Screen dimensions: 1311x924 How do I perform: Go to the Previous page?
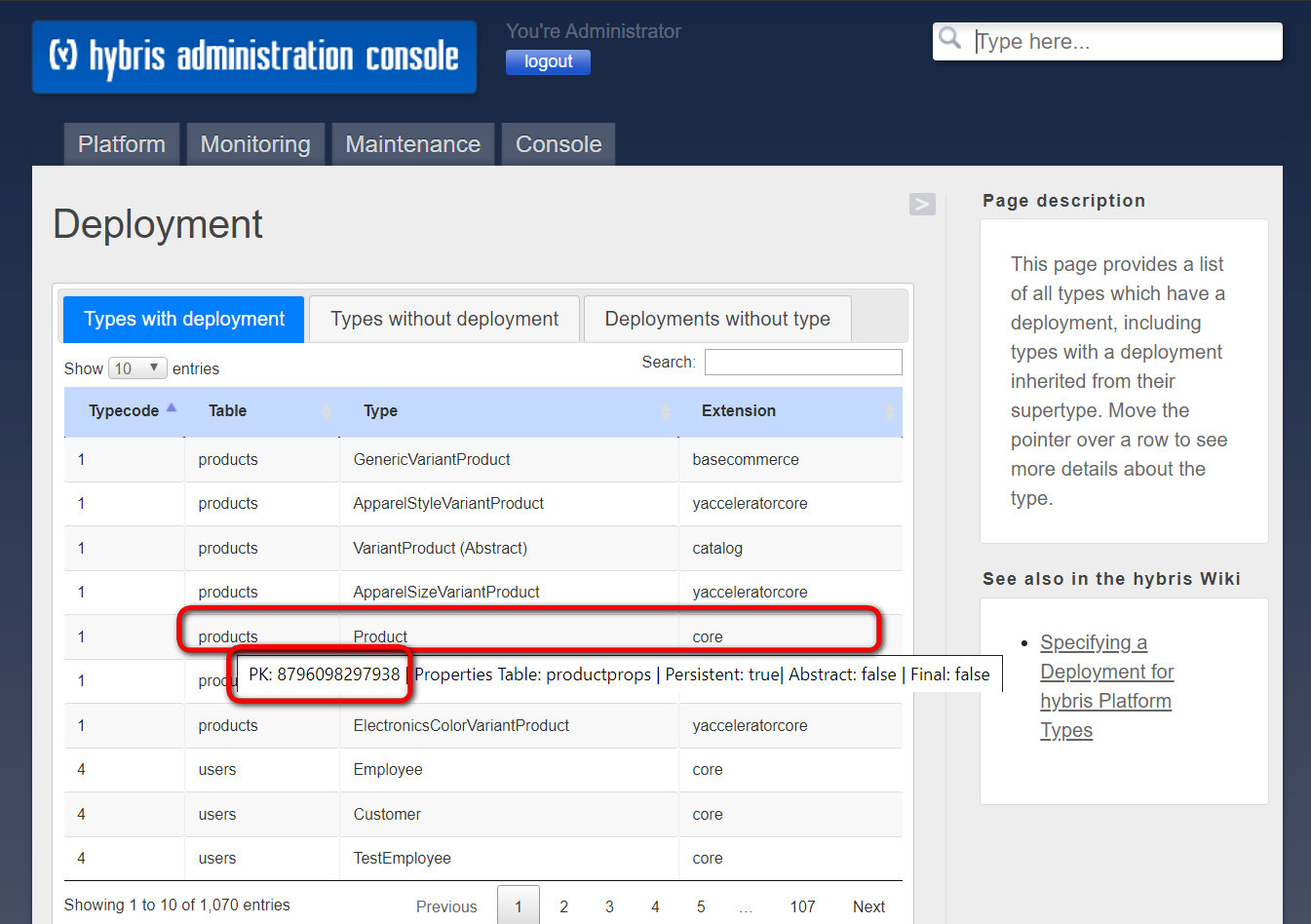446,906
